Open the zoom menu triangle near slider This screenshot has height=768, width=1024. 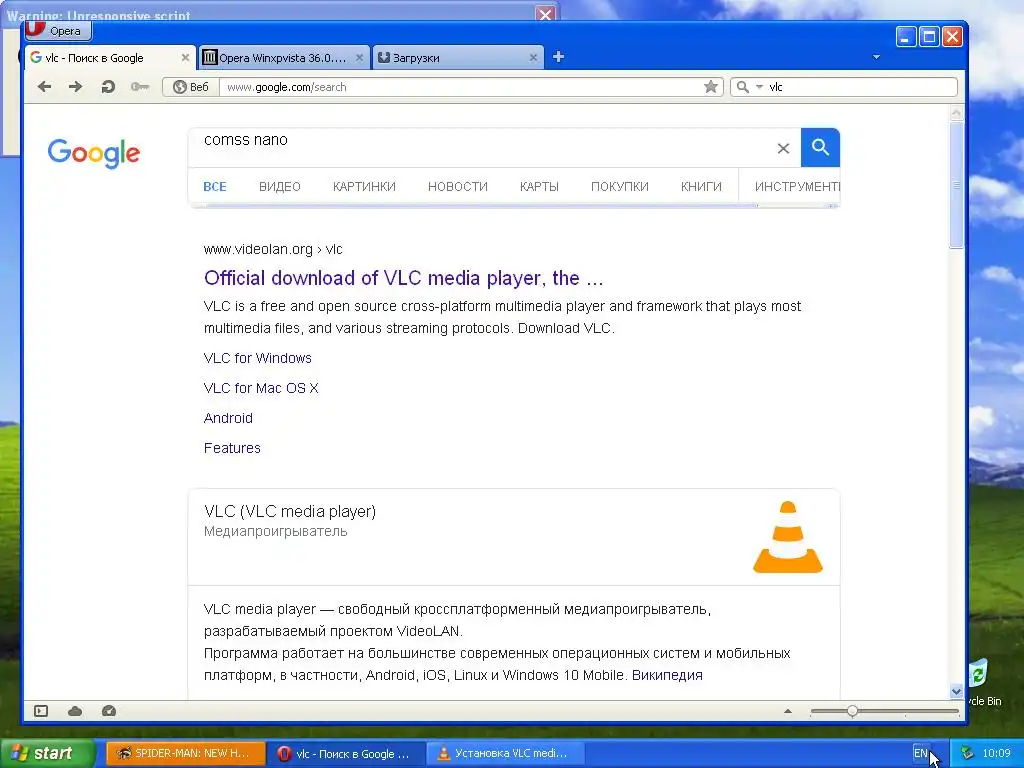click(788, 711)
